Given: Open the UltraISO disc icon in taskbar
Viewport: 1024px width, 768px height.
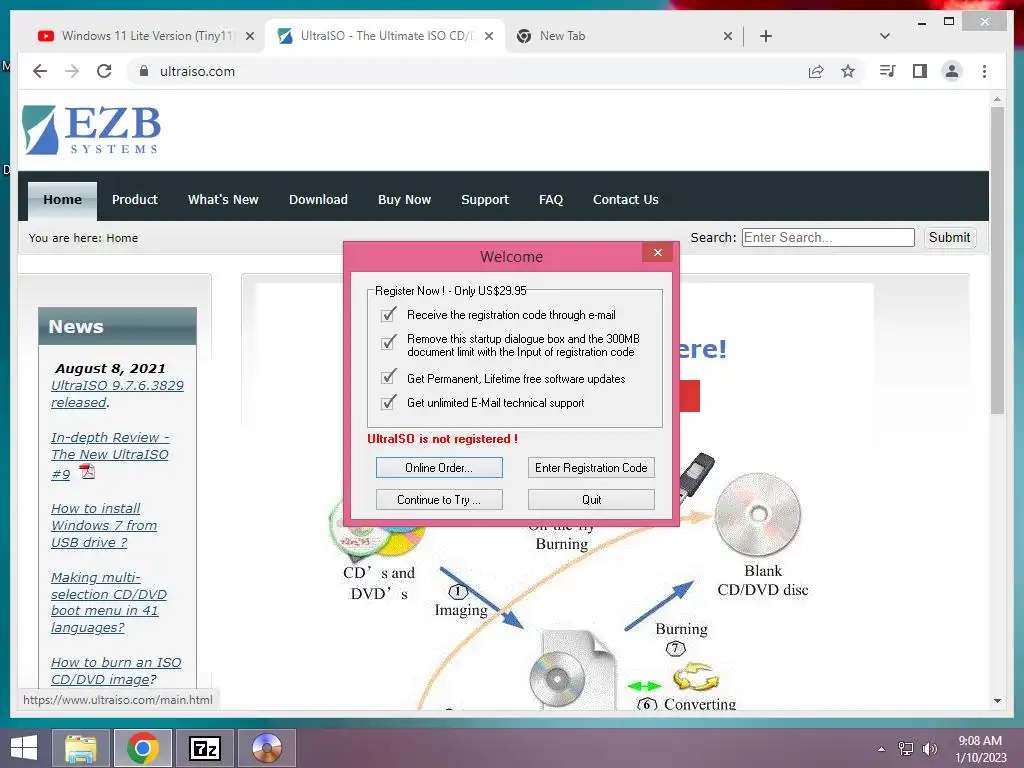Looking at the screenshot, I should (266, 748).
